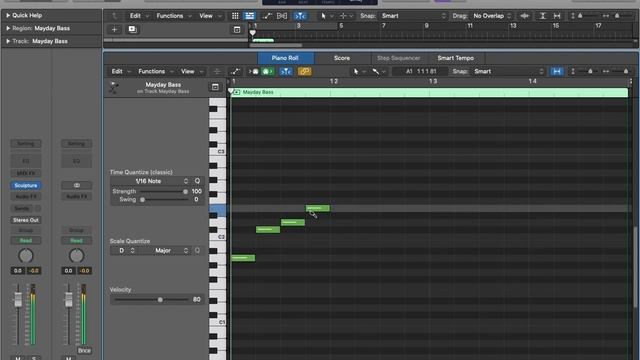Open the tracks area Functions menu
Screen dimensions: 640x360
pos(173,16)
